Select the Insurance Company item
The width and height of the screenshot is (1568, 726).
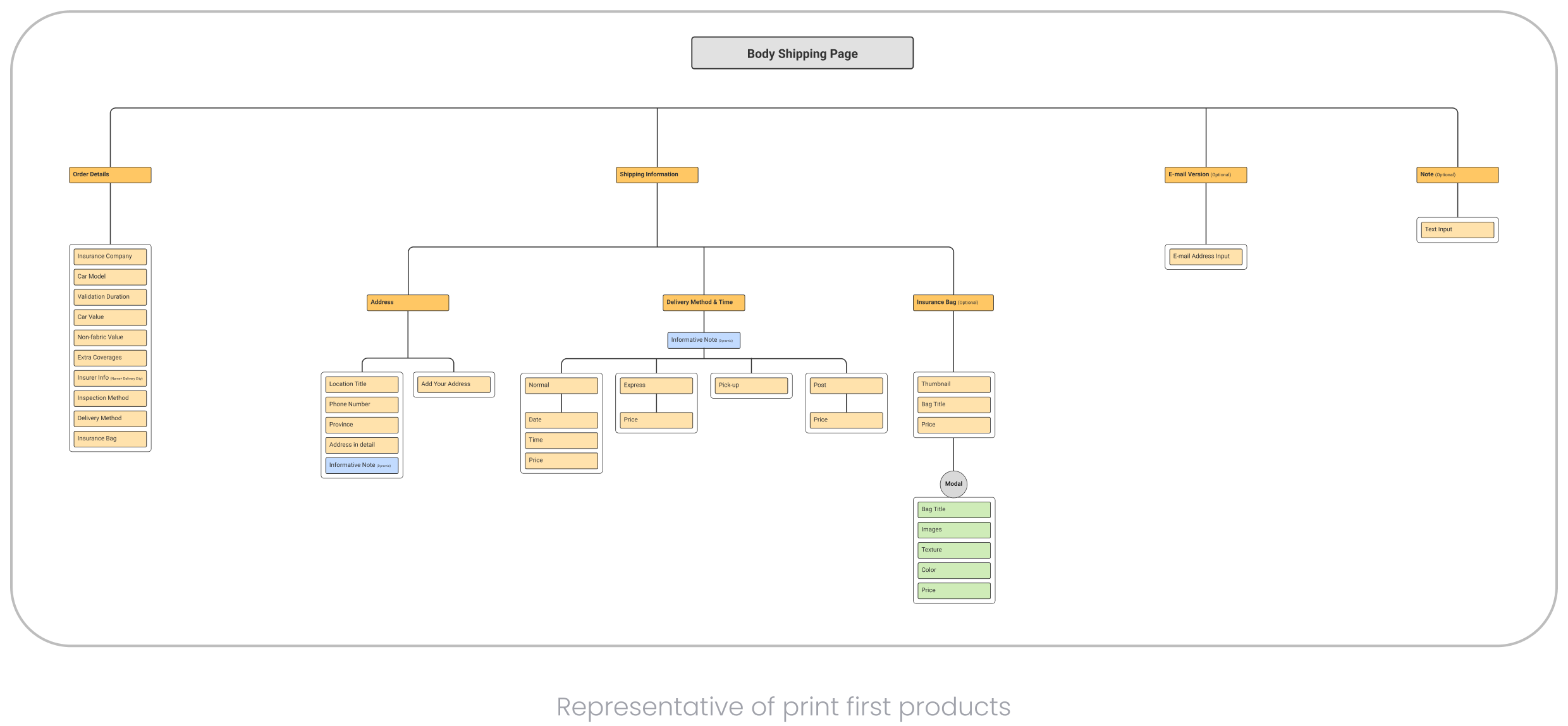(x=110, y=257)
